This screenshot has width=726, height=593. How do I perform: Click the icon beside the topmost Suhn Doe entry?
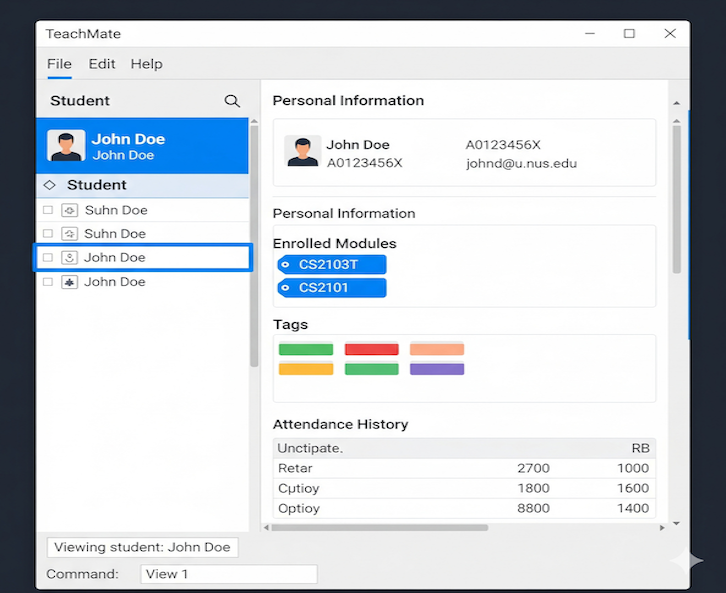click(x=69, y=211)
